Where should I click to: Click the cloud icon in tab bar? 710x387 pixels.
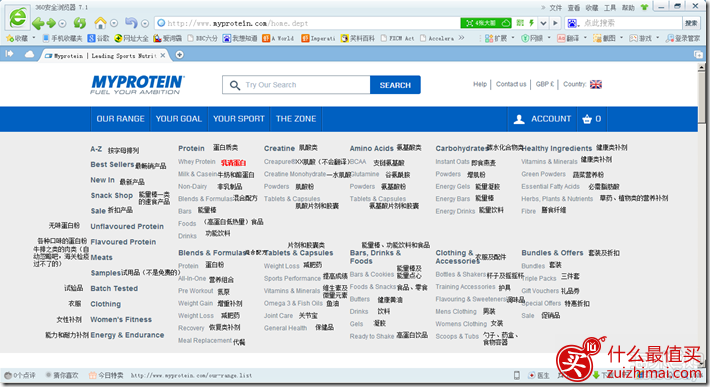click(x=29, y=54)
